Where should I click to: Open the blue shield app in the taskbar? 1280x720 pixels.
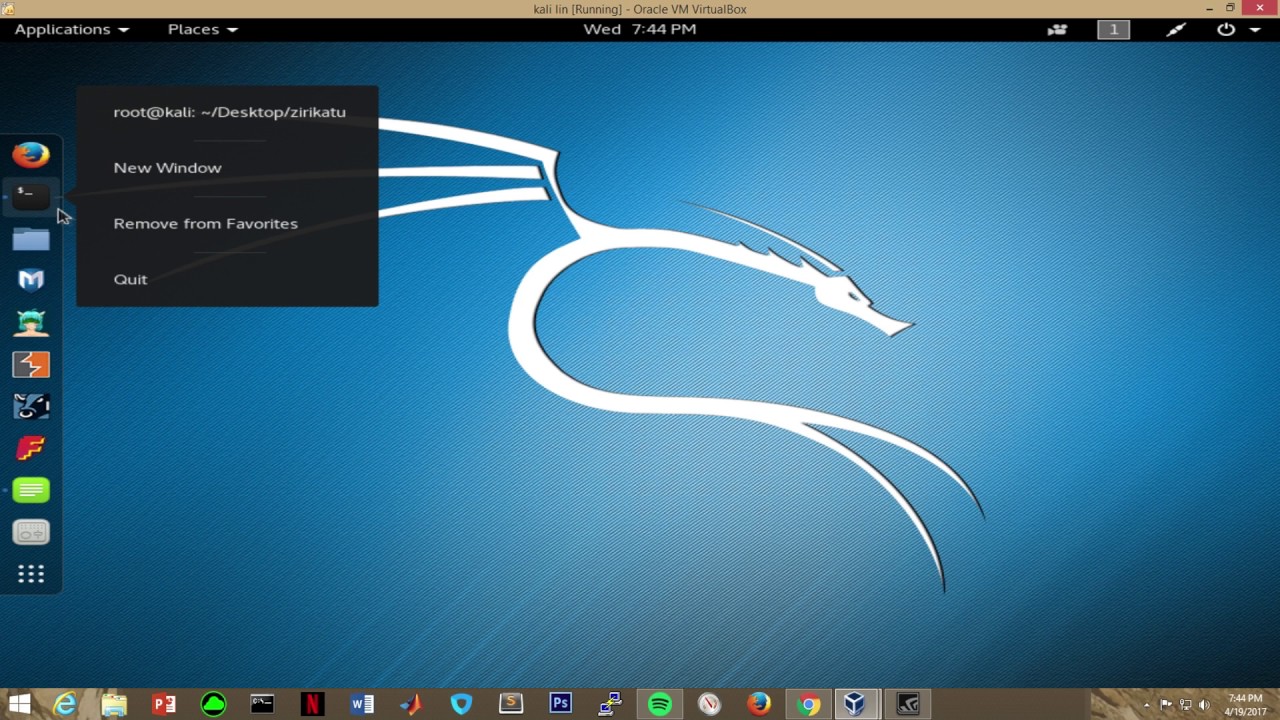[461, 704]
